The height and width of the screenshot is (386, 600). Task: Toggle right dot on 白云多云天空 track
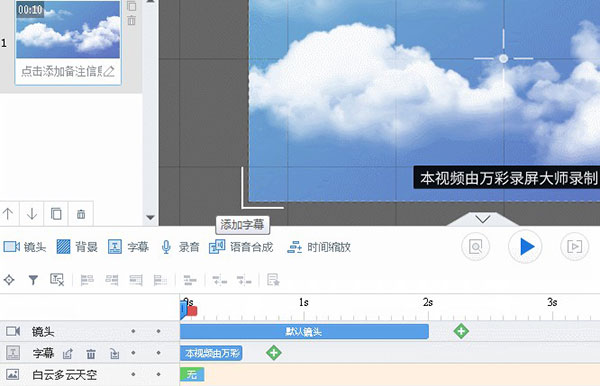[x=158, y=374]
